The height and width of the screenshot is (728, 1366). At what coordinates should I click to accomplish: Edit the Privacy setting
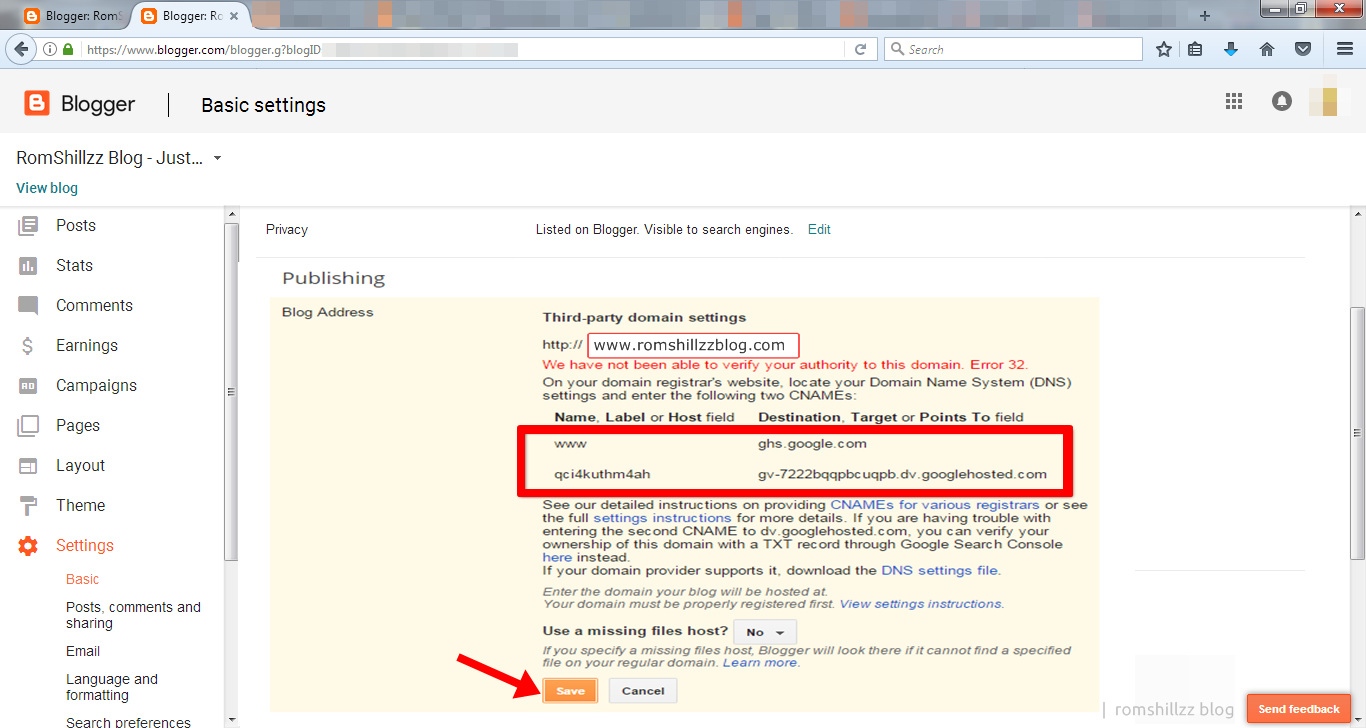819,229
